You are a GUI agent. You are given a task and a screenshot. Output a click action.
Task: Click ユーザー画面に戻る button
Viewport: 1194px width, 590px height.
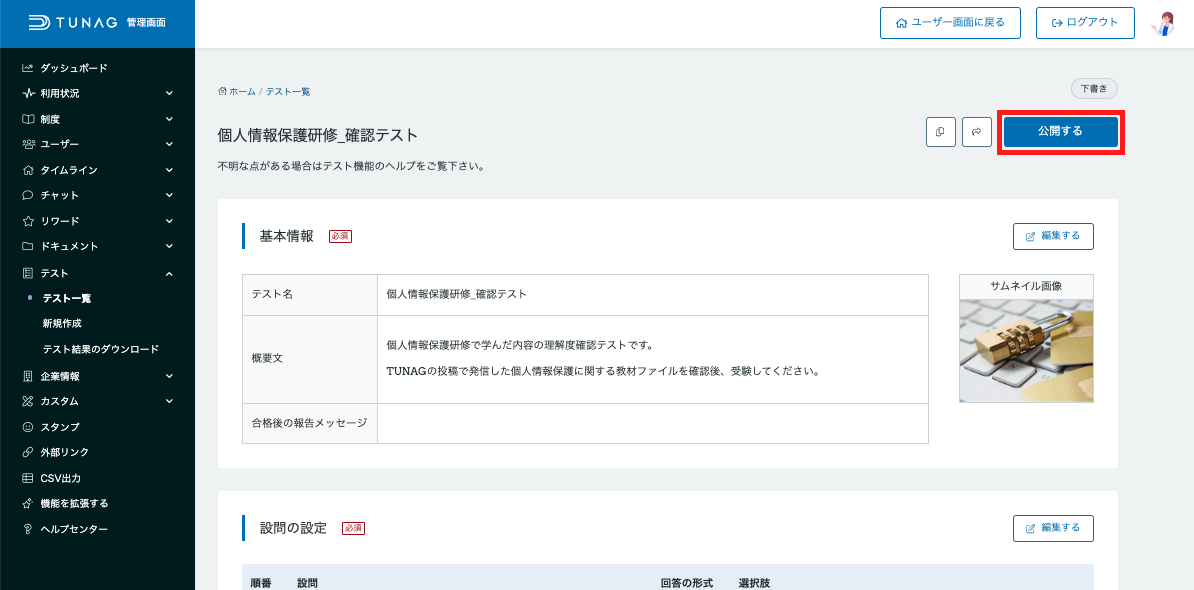pyautogui.click(x=950, y=23)
